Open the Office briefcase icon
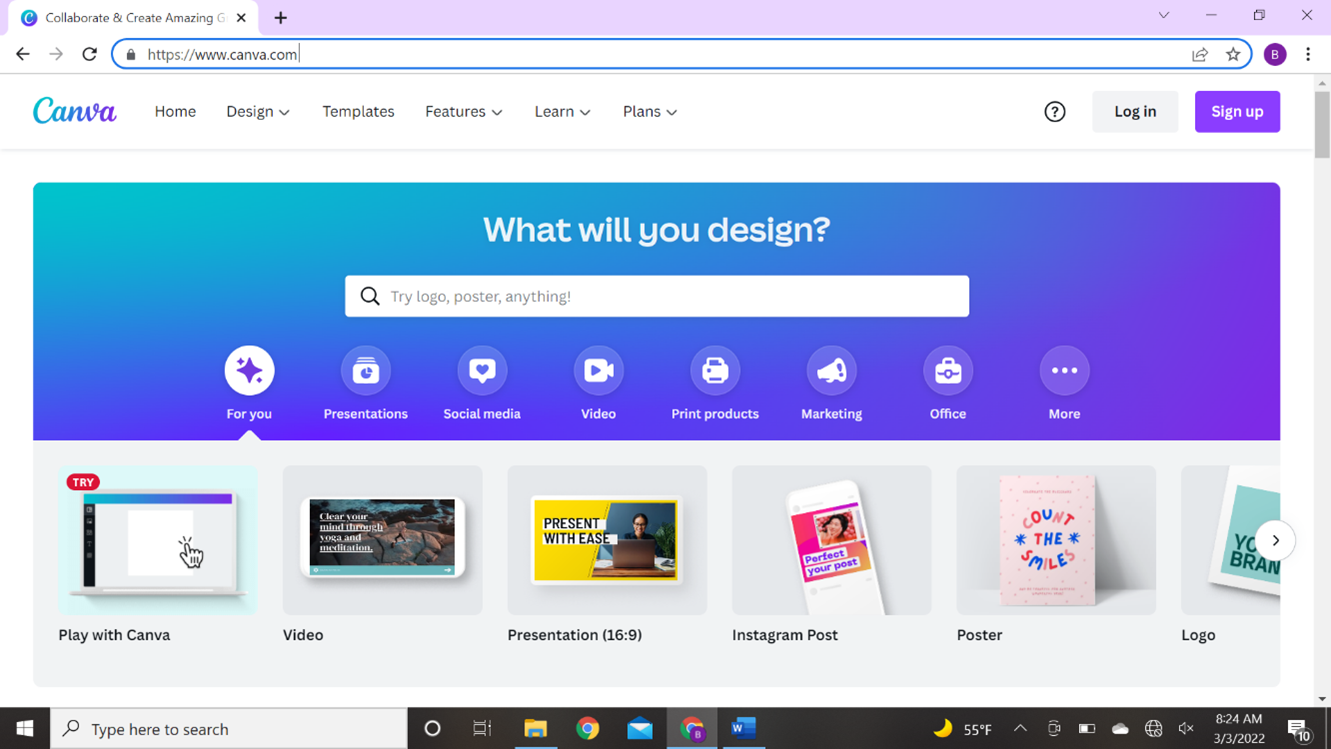 click(x=948, y=371)
